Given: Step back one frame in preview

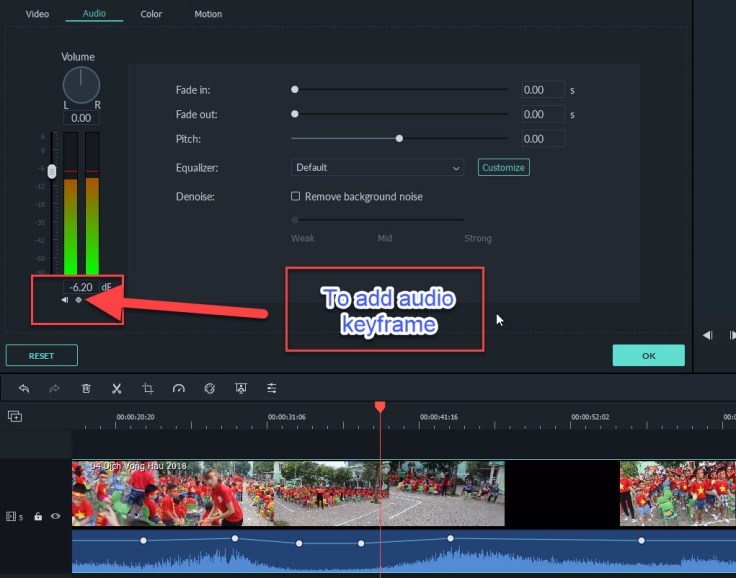Looking at the screenshot, I should pos(708,335).
